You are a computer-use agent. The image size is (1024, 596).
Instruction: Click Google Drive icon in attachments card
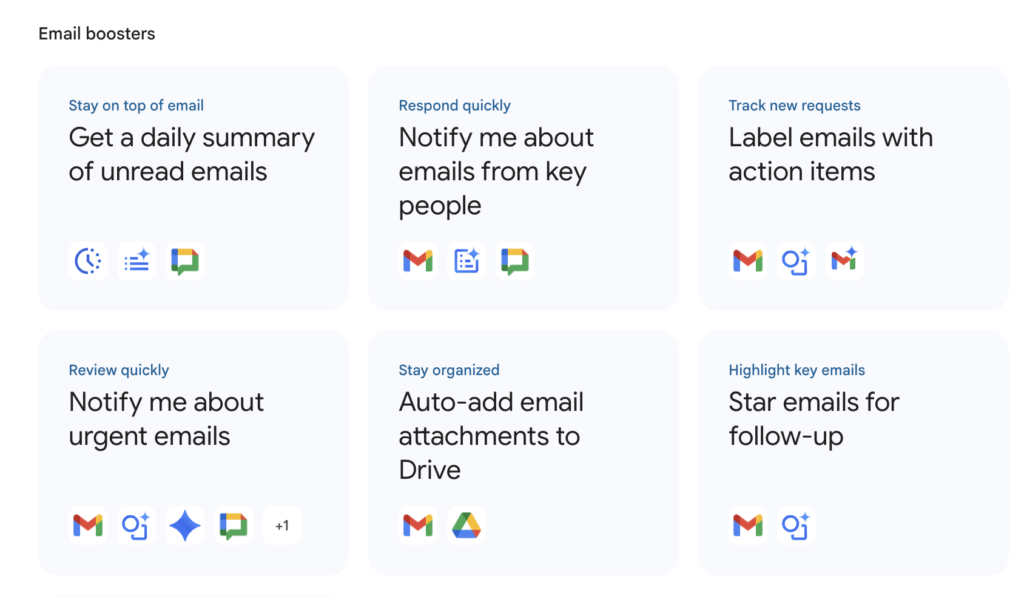pyautogui.click(x=467, y=526)
